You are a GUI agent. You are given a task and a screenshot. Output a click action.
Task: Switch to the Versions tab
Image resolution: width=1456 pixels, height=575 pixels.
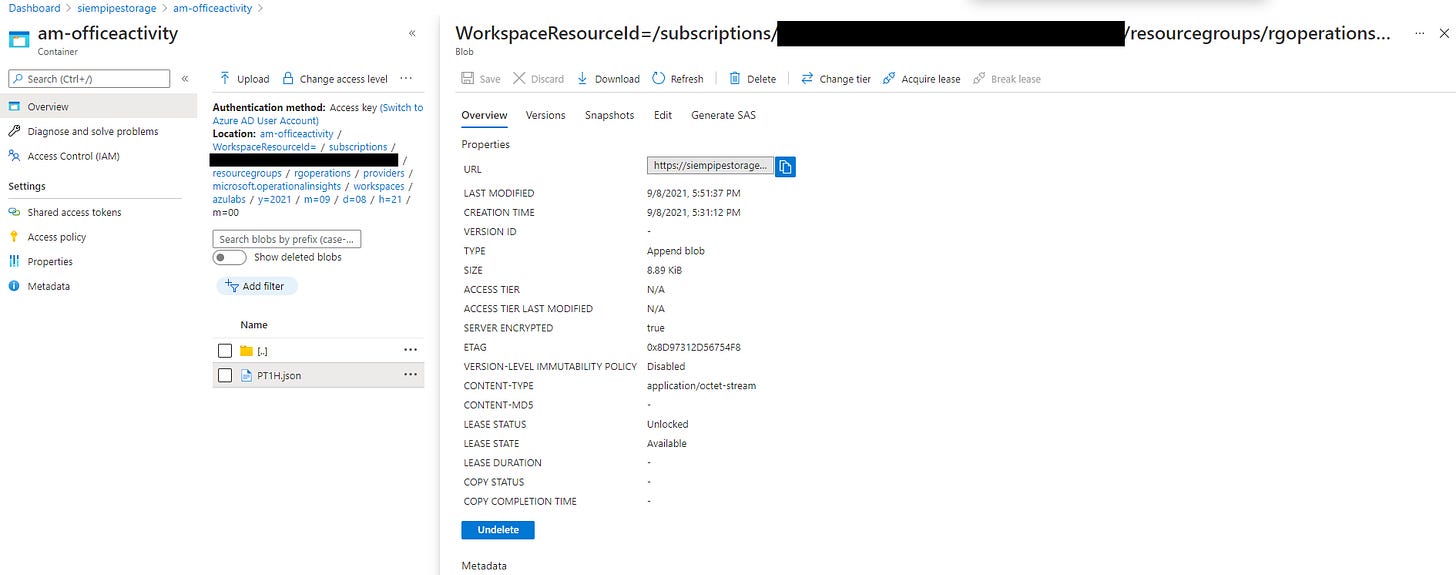click(x=545, y=115)
